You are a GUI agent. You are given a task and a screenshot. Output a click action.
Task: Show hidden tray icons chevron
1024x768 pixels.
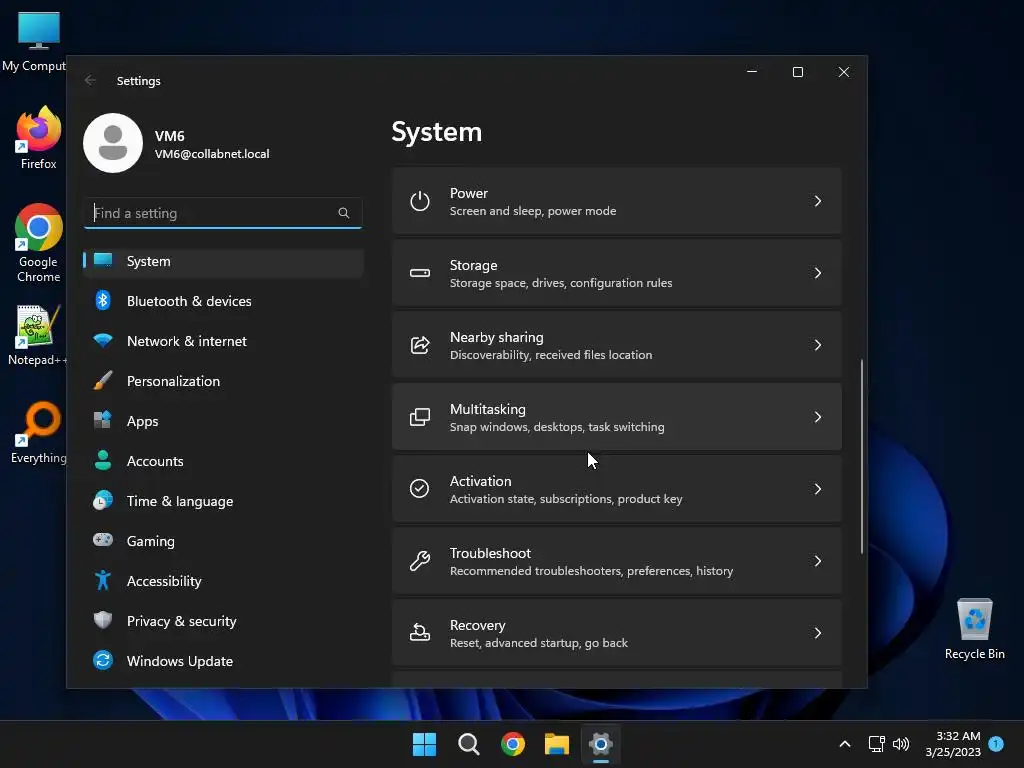(x=844, y=744)
